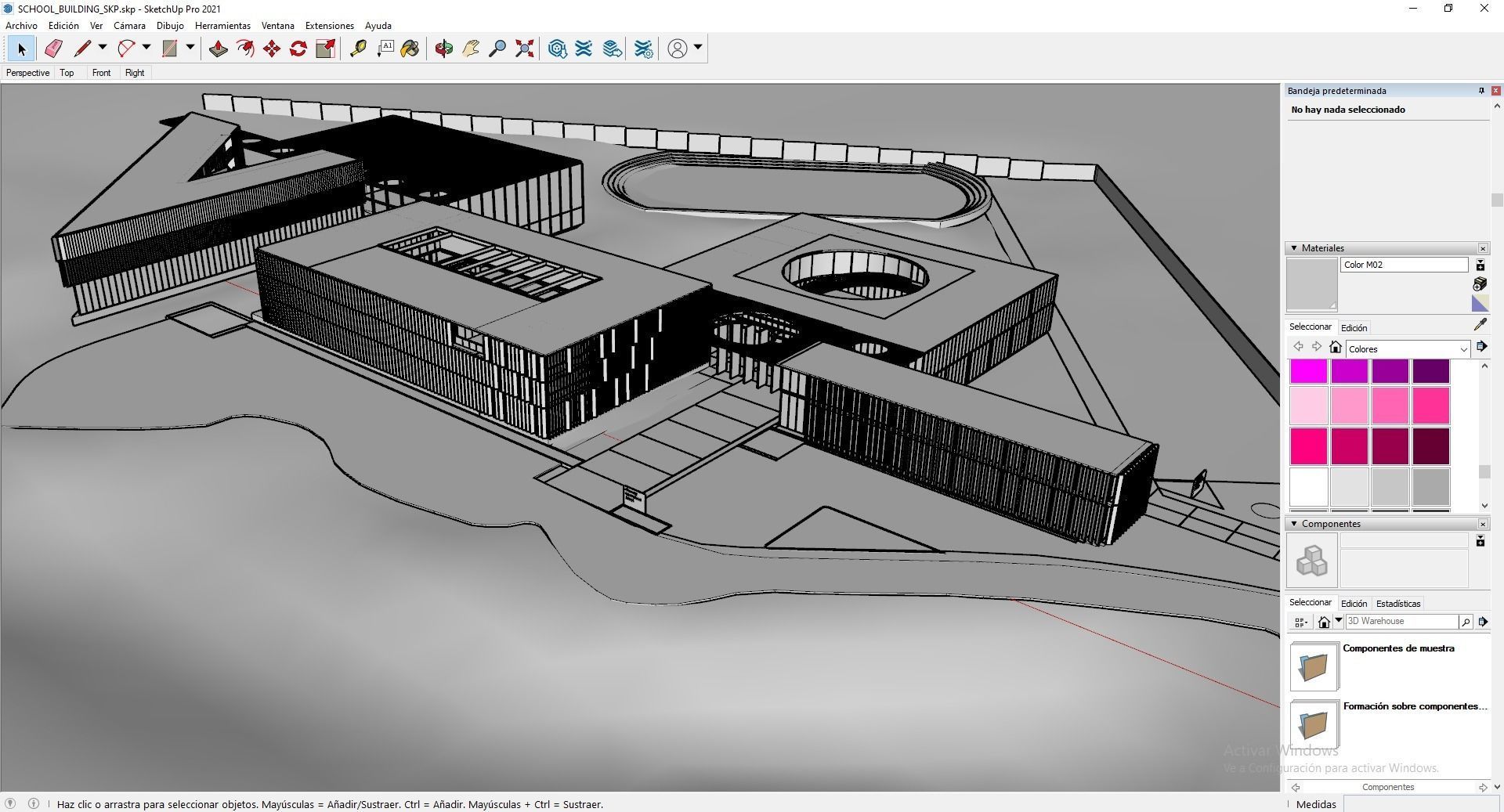Select the Text label tool

pyautogui.click(x=385, y=49)
